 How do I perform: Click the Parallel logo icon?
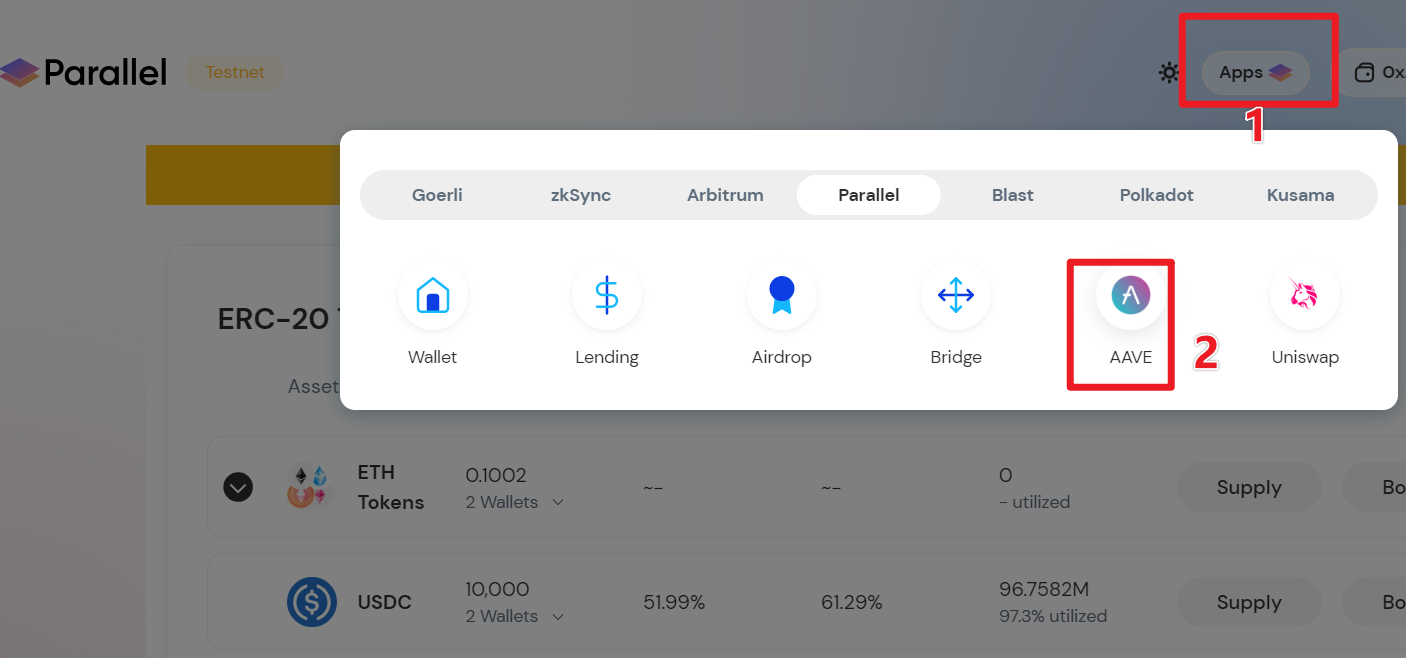point(19,72)
